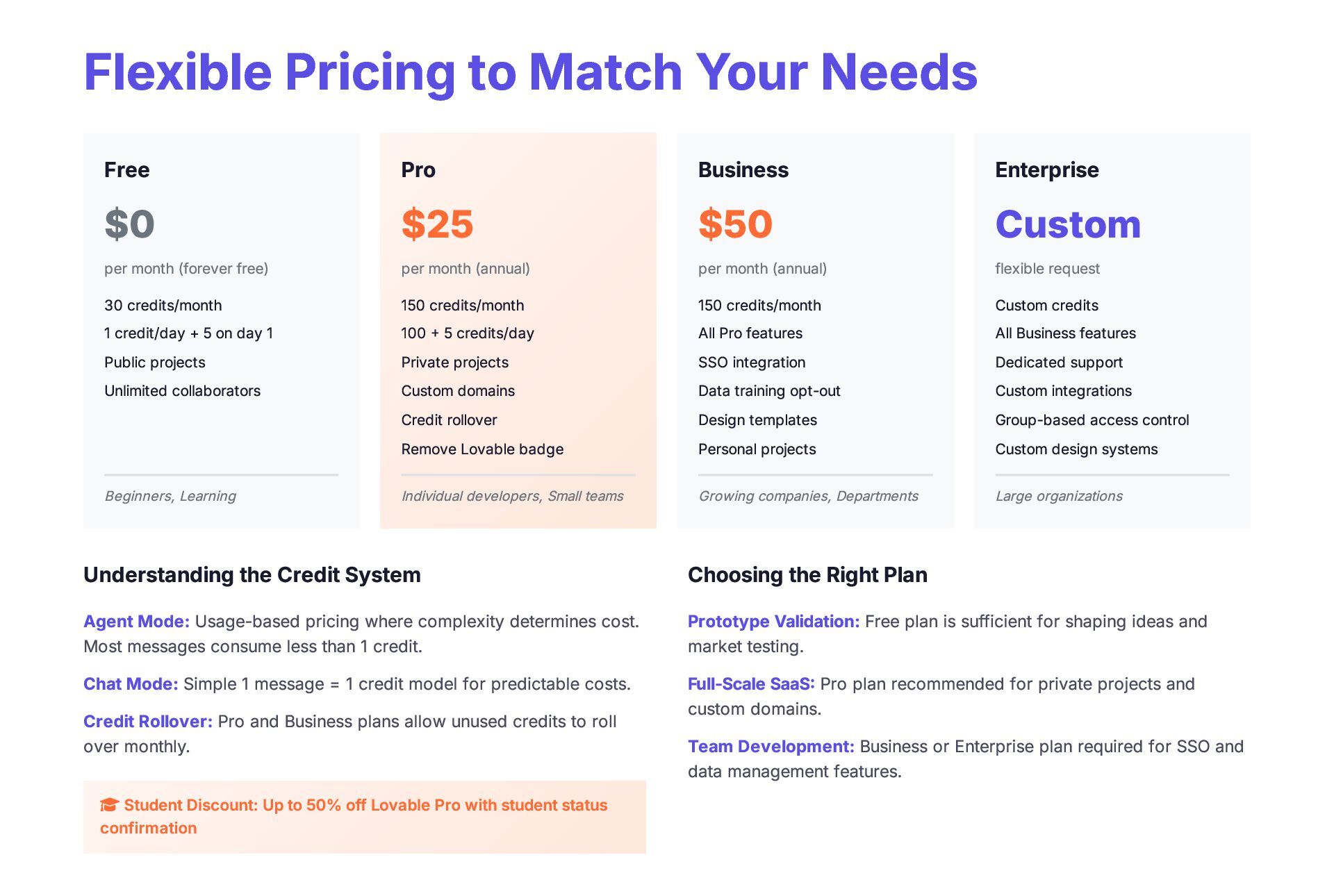Click the Full-Scale SaaS label
Viewport: 1334px width, 896px height.
click(751, 684)
